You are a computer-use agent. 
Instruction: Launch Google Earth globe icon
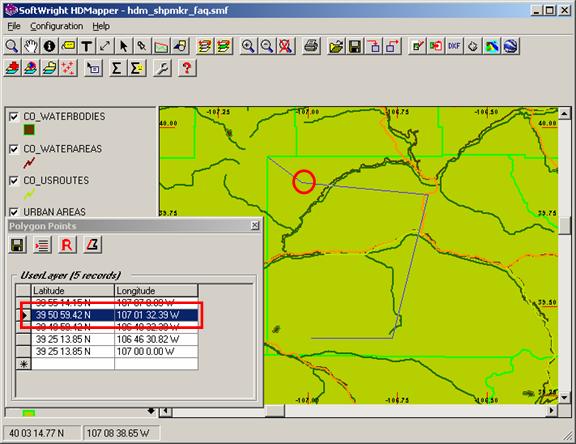click(511, 46)
